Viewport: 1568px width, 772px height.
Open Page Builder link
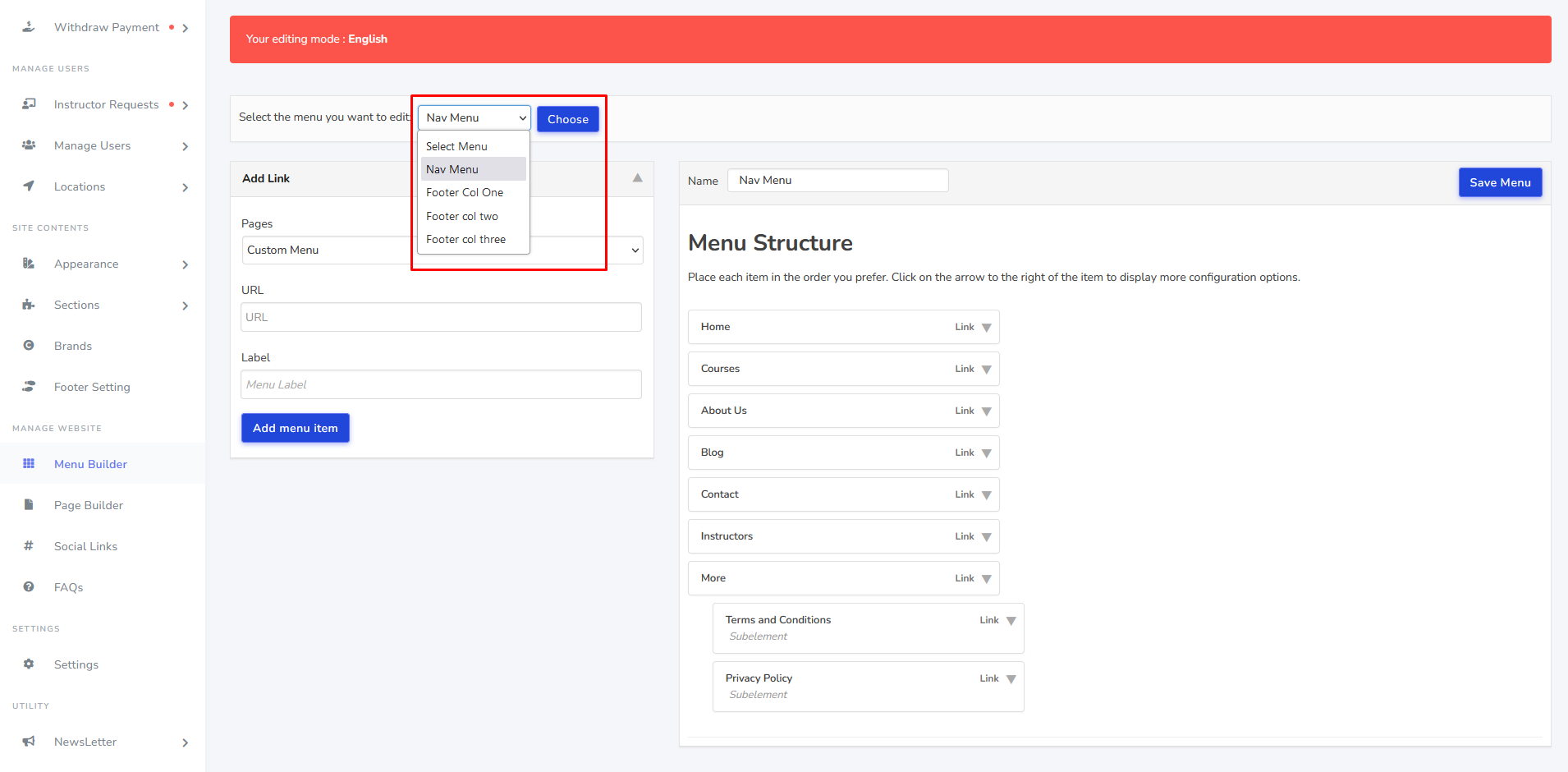(89, 505)
